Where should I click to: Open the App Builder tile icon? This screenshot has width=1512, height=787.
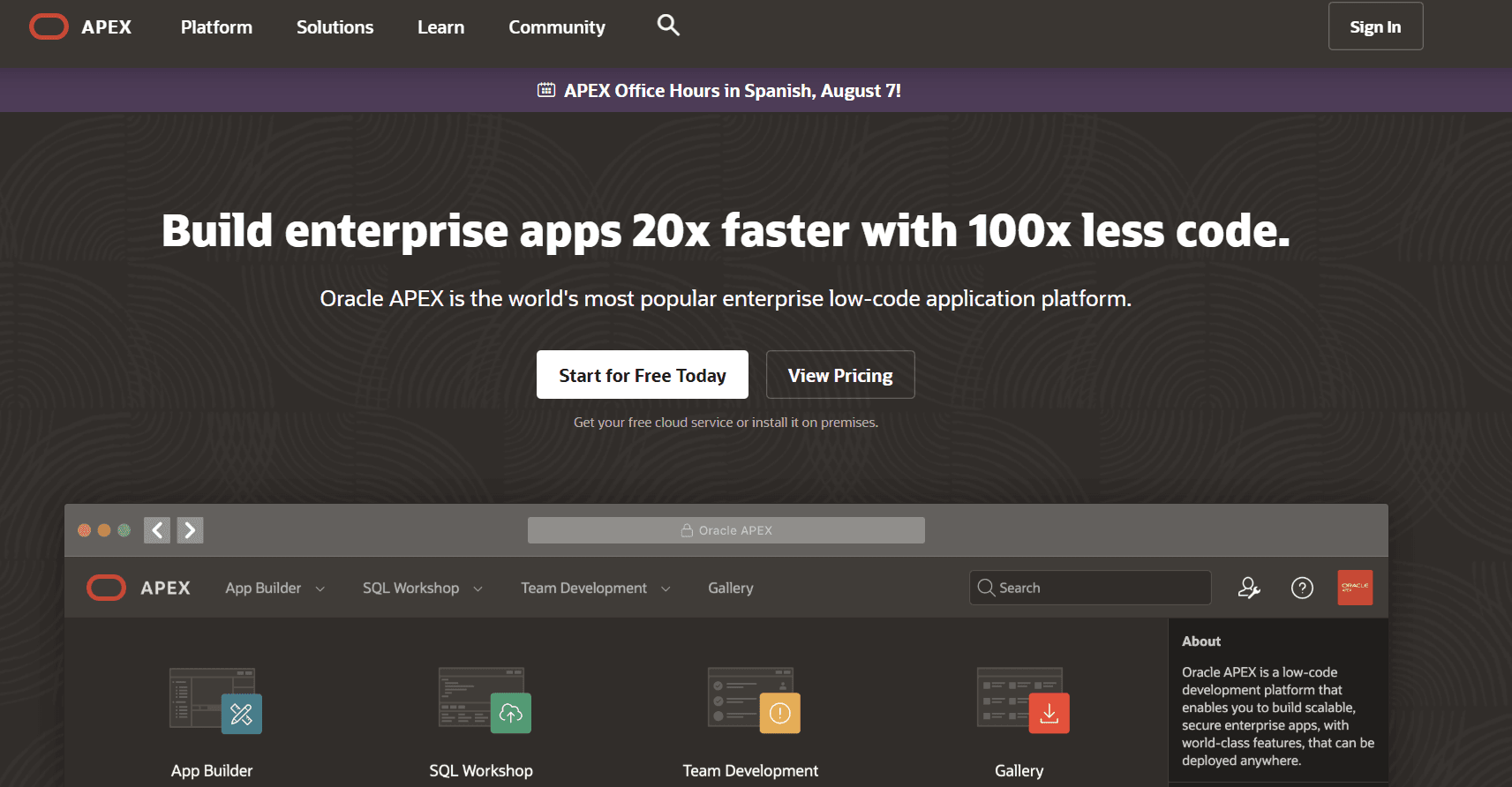(215, 701)
